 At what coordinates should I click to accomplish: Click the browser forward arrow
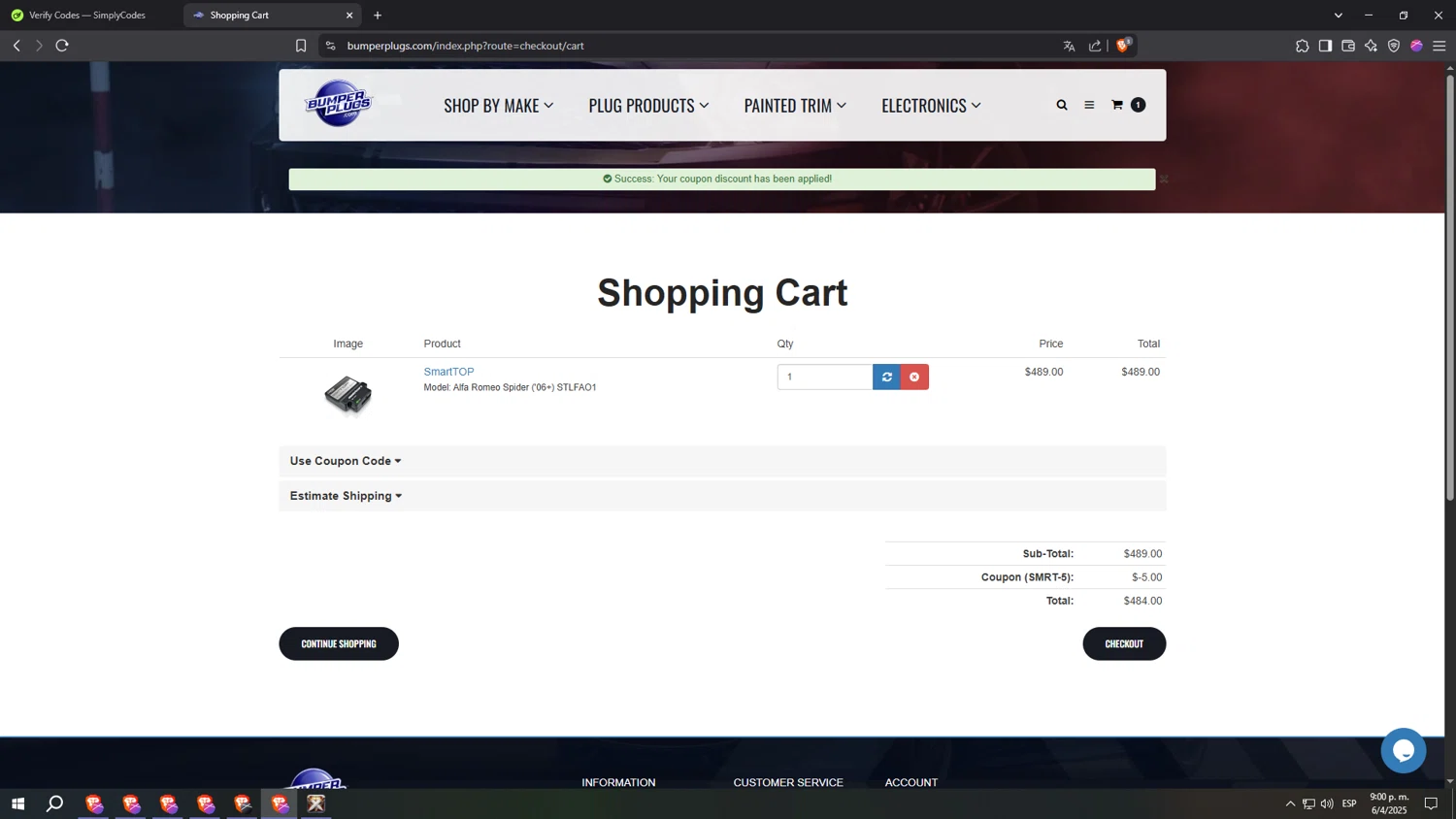[x=39, y=46]
